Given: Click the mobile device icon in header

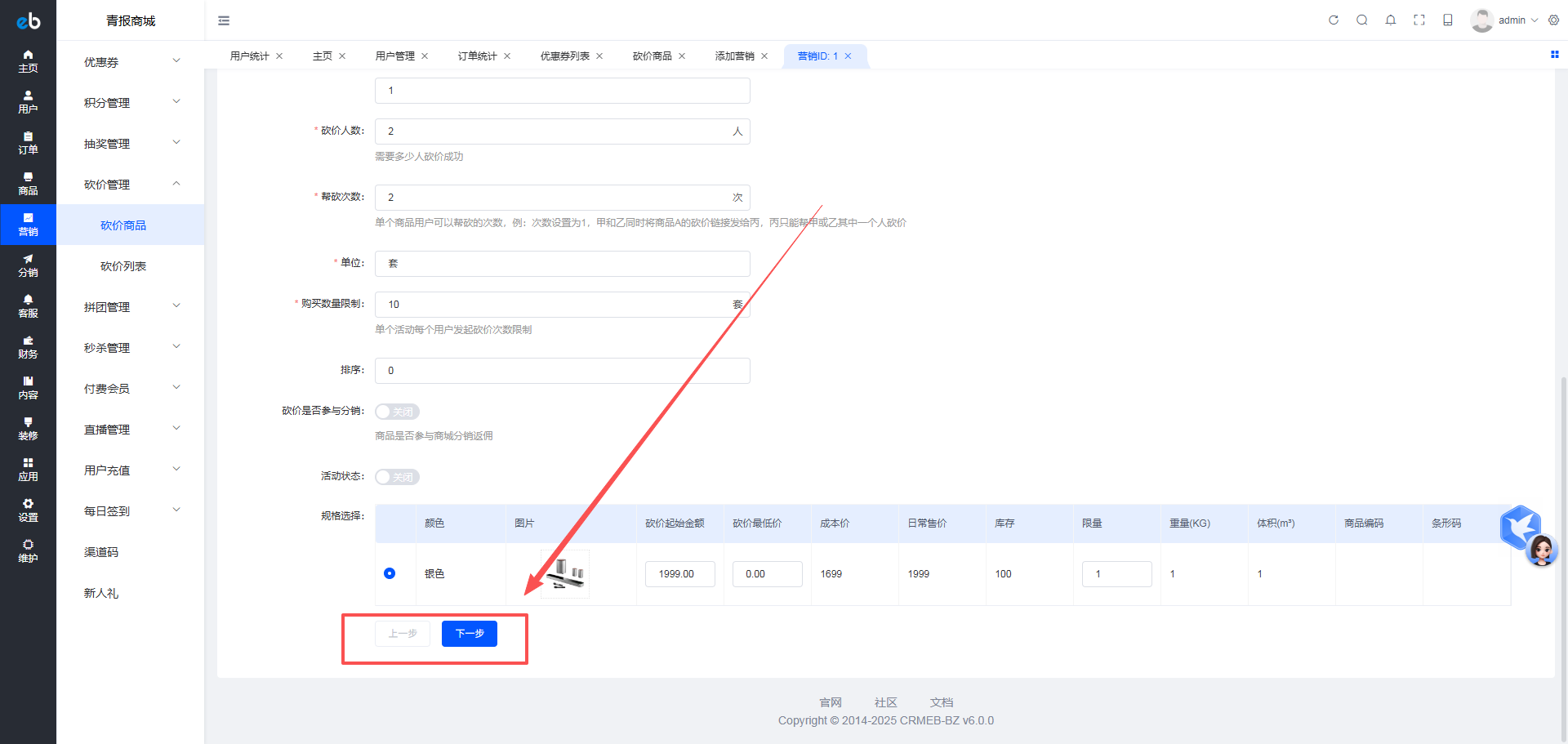Looking at the screenshot, I should [x=1448, y=20].
